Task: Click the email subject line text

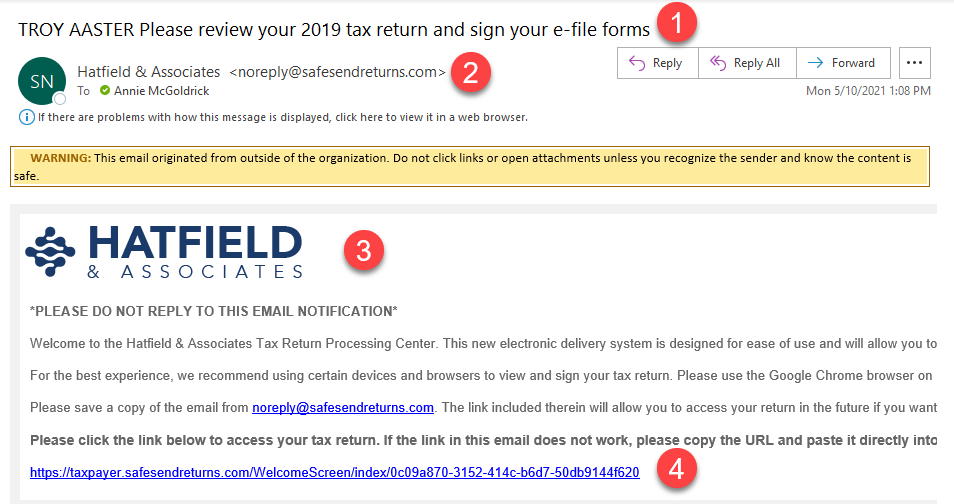Action: click(334, 29)
